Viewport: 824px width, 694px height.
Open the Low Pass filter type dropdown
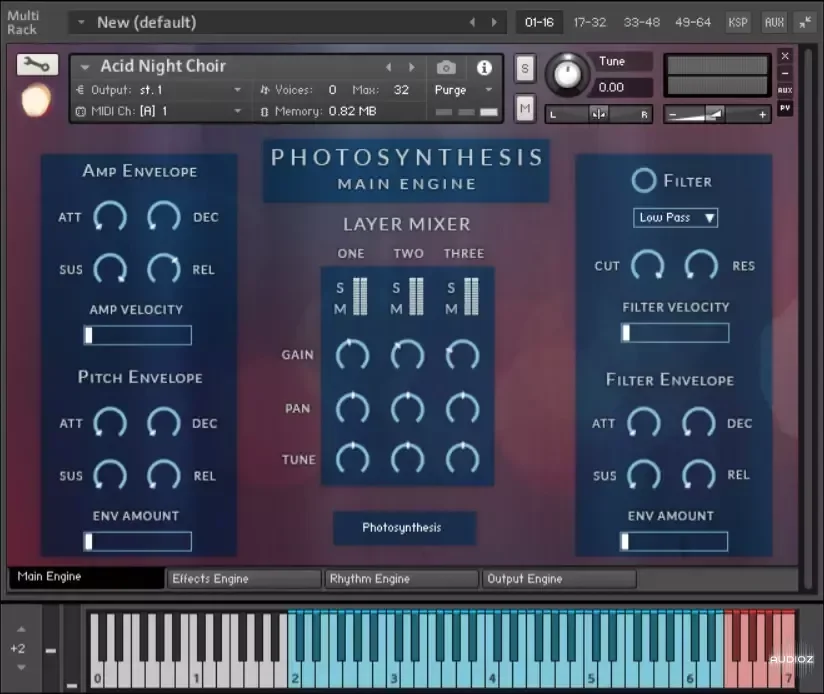pyautogui.click(x=675, y=217)
